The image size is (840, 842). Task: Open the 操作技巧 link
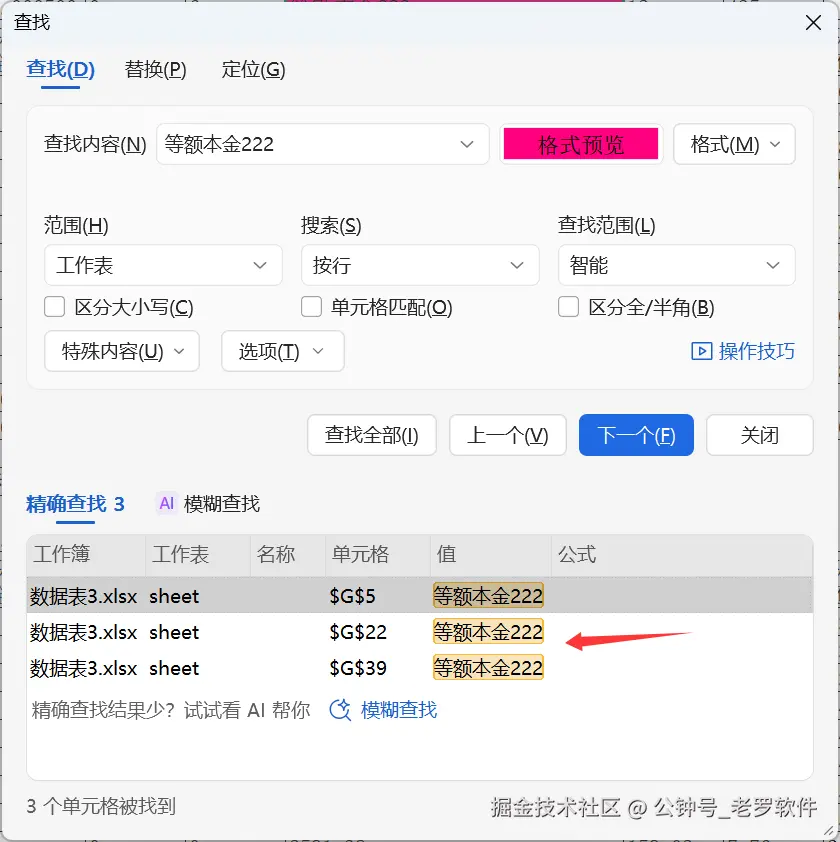pyautogui.click(x=756, y=351)
